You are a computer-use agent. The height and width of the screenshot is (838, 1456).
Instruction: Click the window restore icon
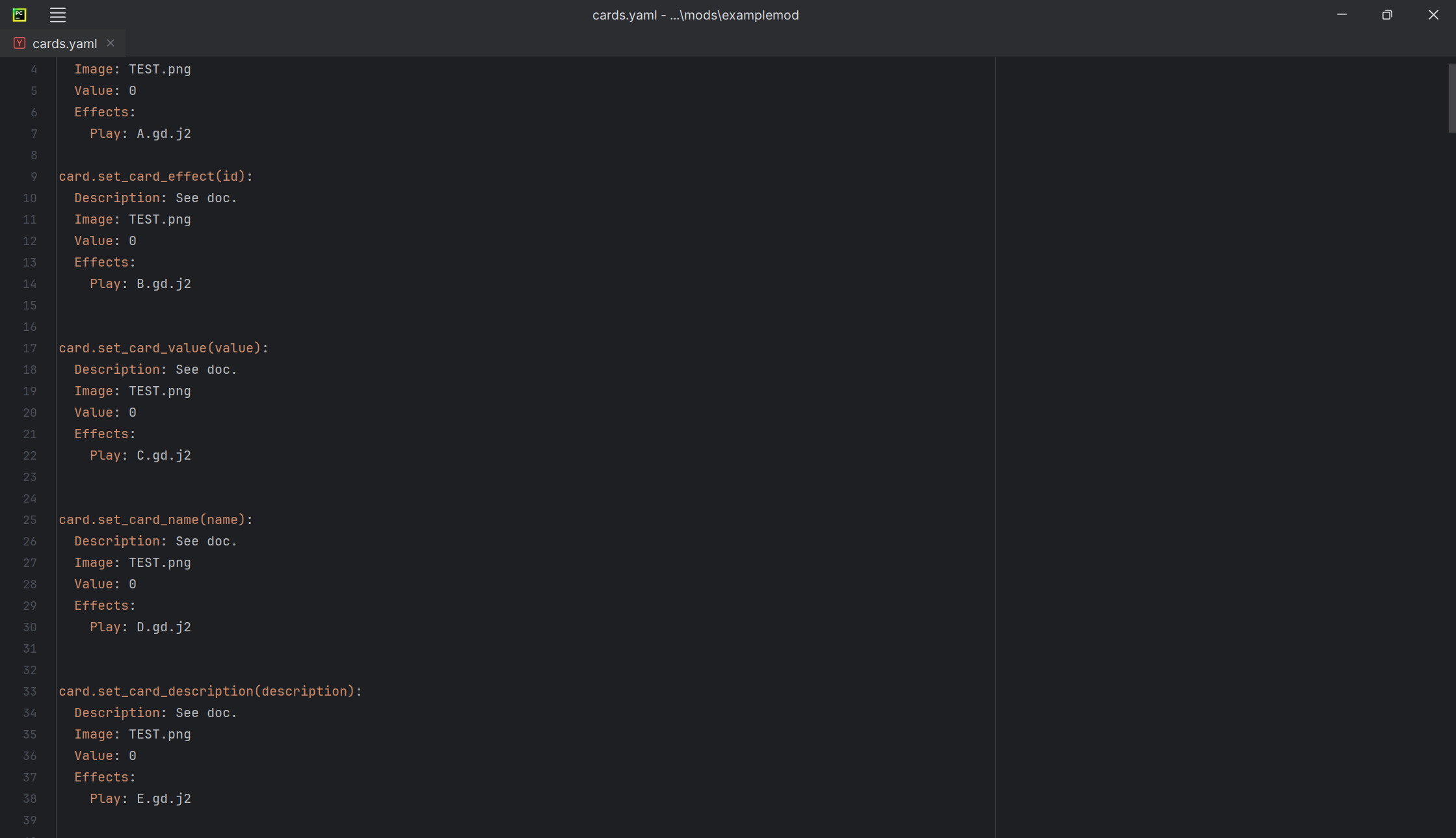pos(1387,14)
